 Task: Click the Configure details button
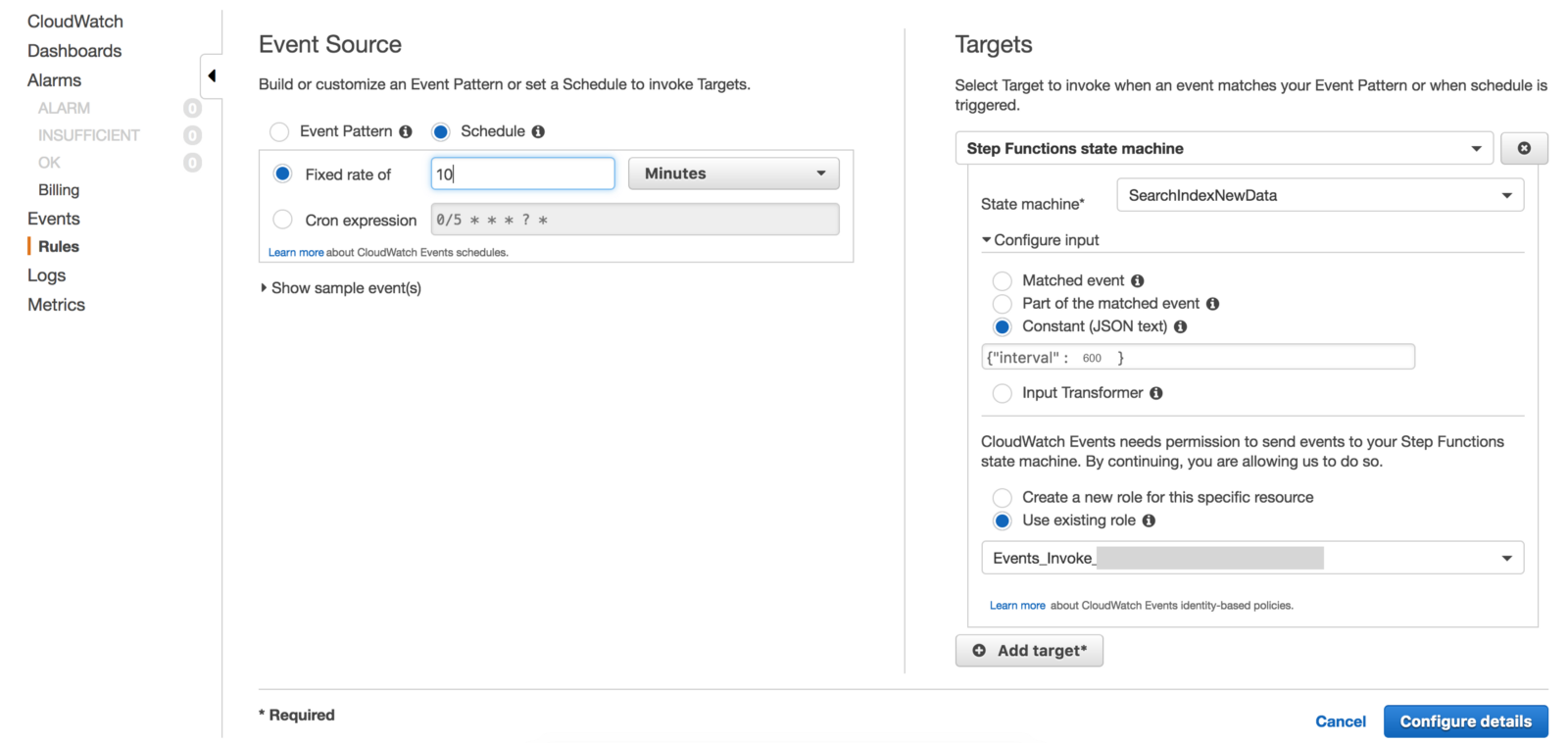click(x=1465, y=721)
